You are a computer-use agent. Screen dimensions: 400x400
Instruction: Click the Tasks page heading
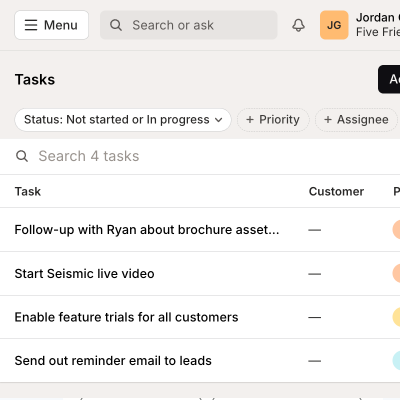pos(35,80)
